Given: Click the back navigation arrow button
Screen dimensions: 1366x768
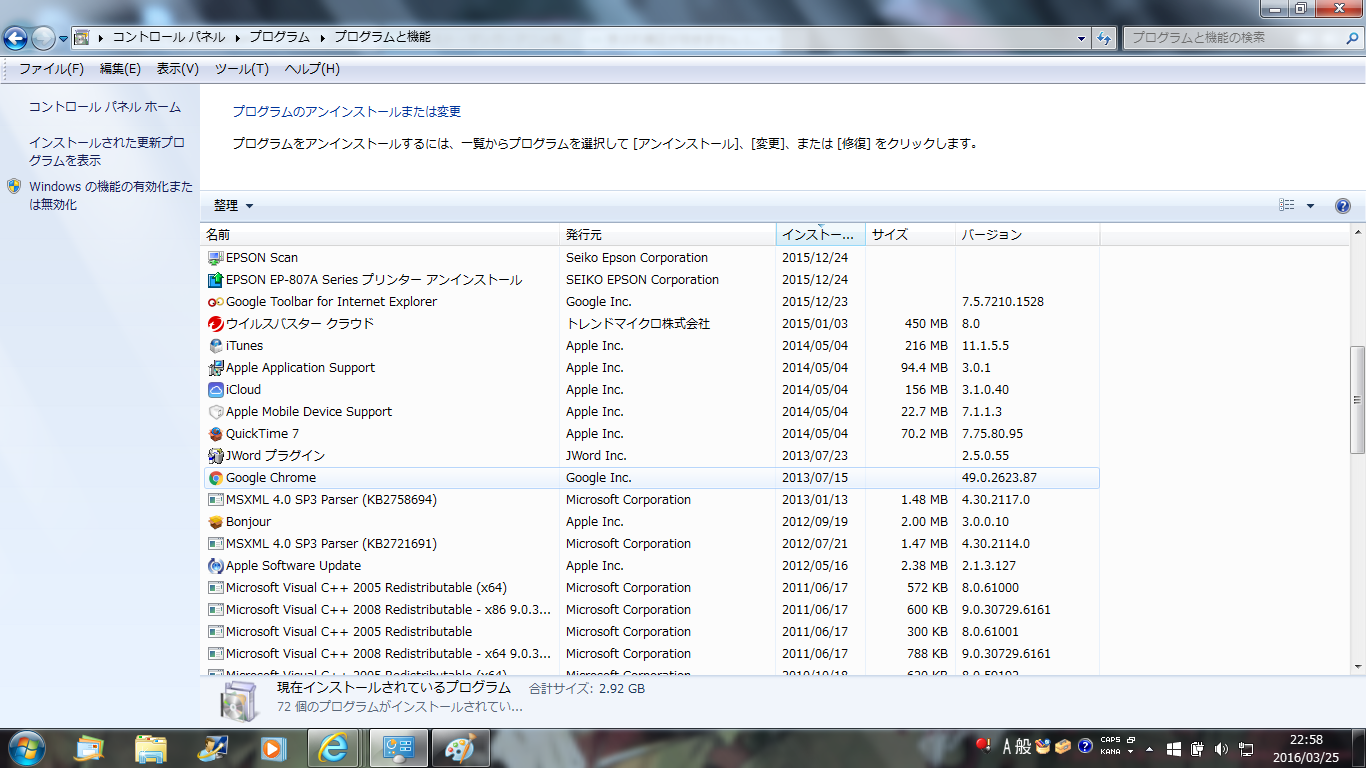Looking at the screenshot, I should tap(16, 38).
